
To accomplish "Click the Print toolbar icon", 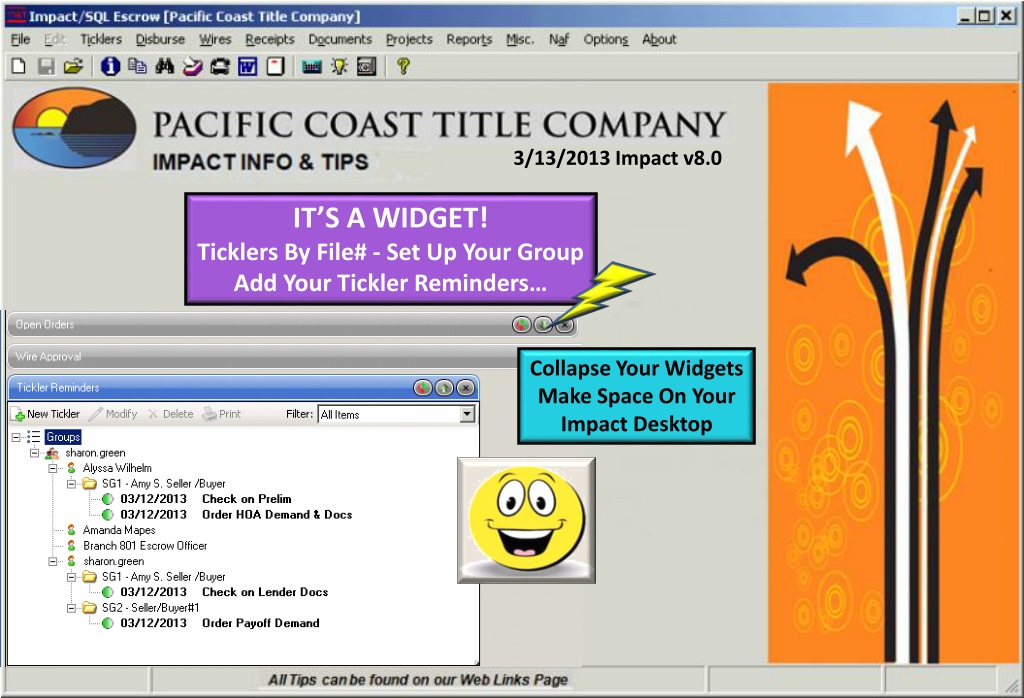I will [x=219, y=66].
